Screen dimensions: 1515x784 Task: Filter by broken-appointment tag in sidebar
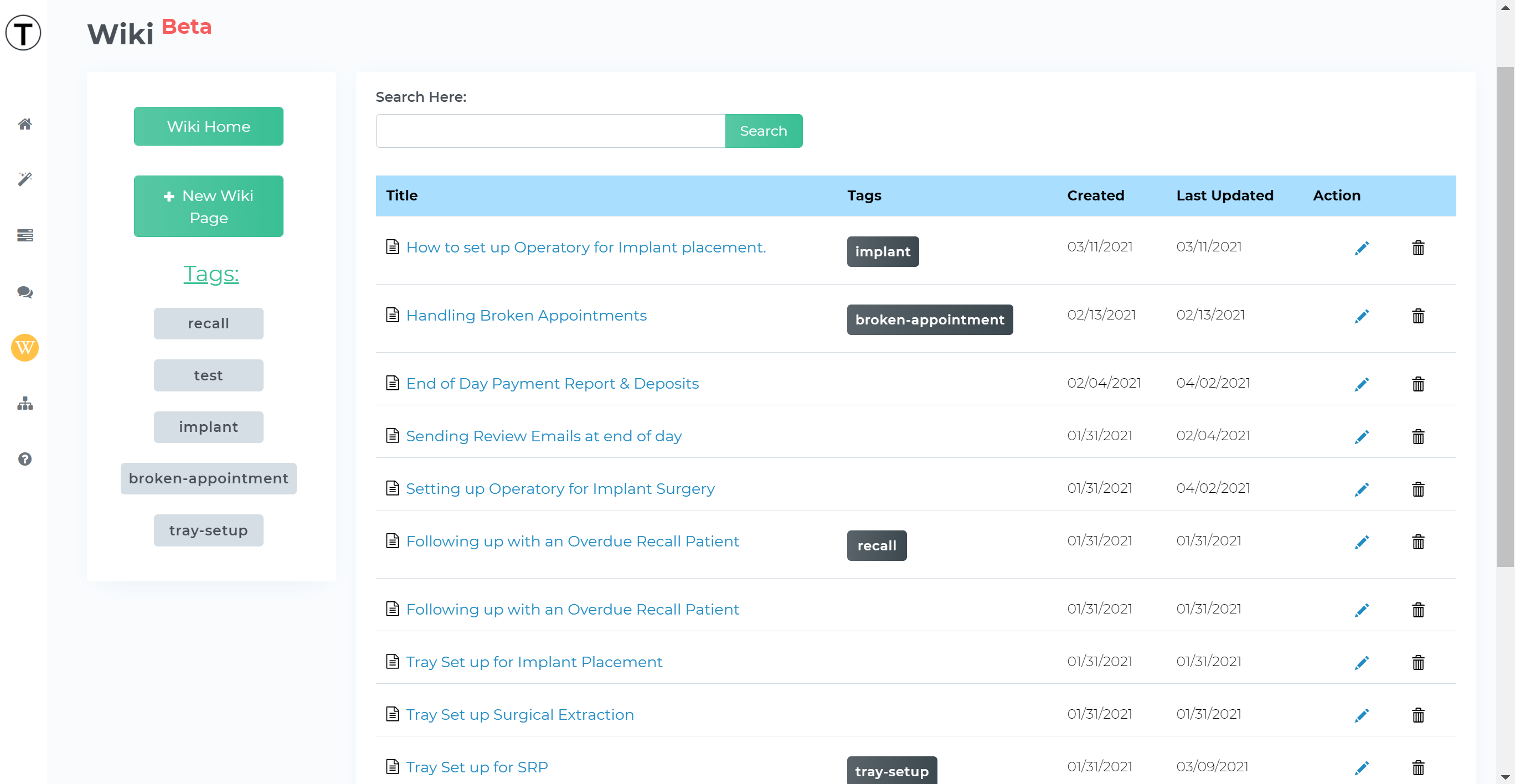[208, 479]
